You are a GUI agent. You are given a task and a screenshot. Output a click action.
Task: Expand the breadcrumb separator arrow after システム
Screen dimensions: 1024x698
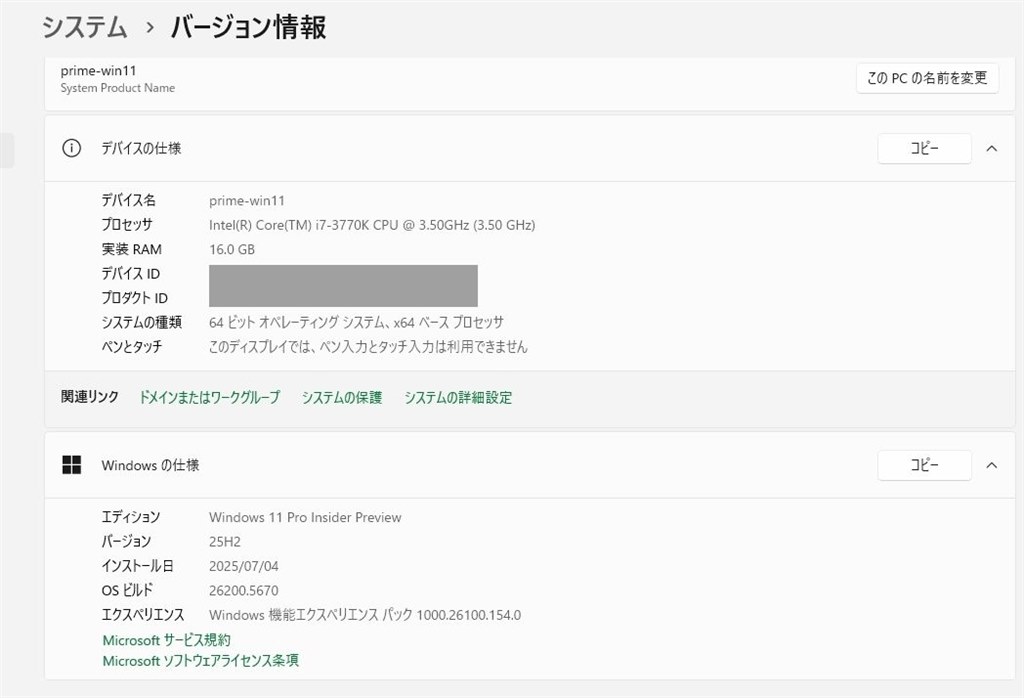(148, 28)
